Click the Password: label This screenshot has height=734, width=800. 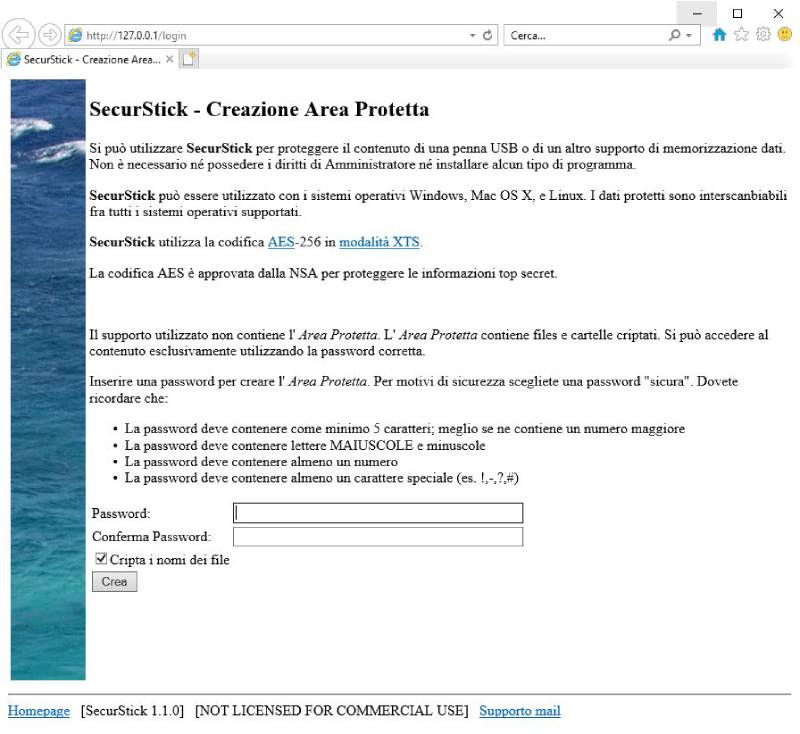tap(121, 513)
